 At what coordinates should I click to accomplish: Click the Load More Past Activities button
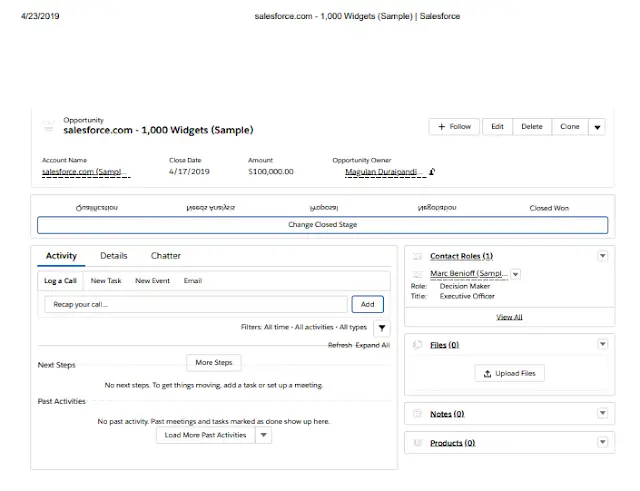coord(205,435)
